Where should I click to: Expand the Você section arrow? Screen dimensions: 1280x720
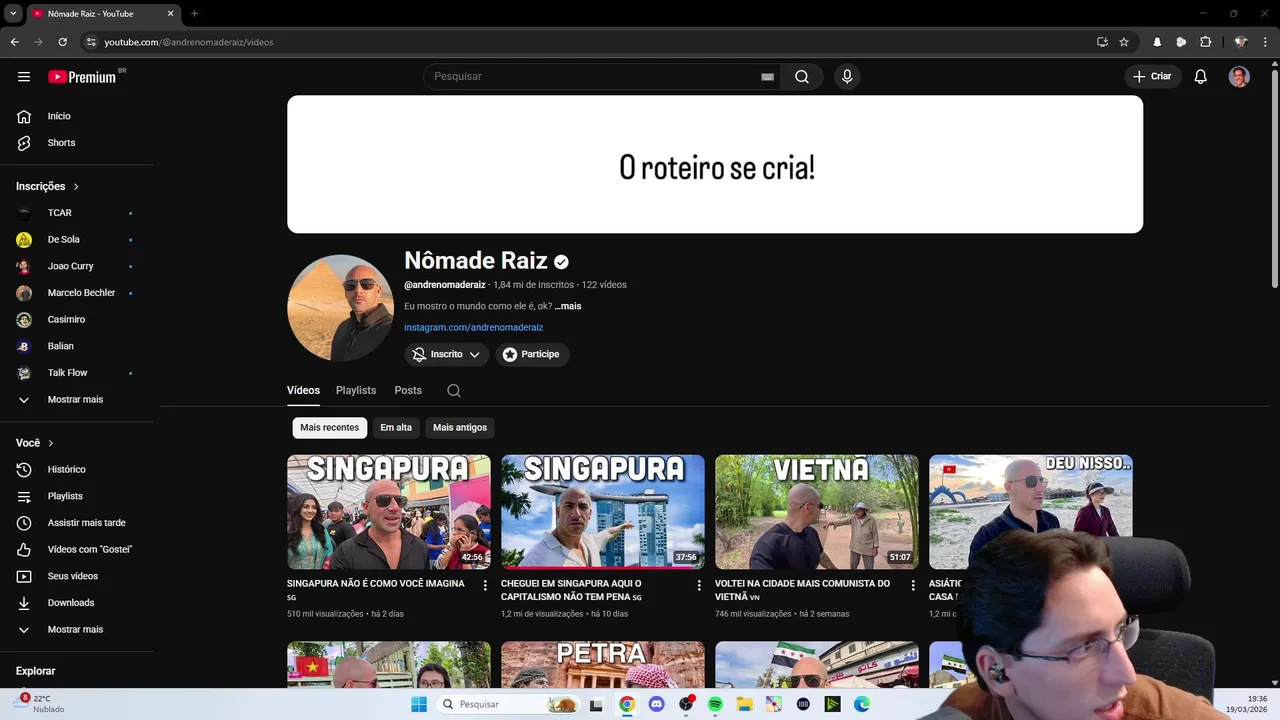[51, 443]
